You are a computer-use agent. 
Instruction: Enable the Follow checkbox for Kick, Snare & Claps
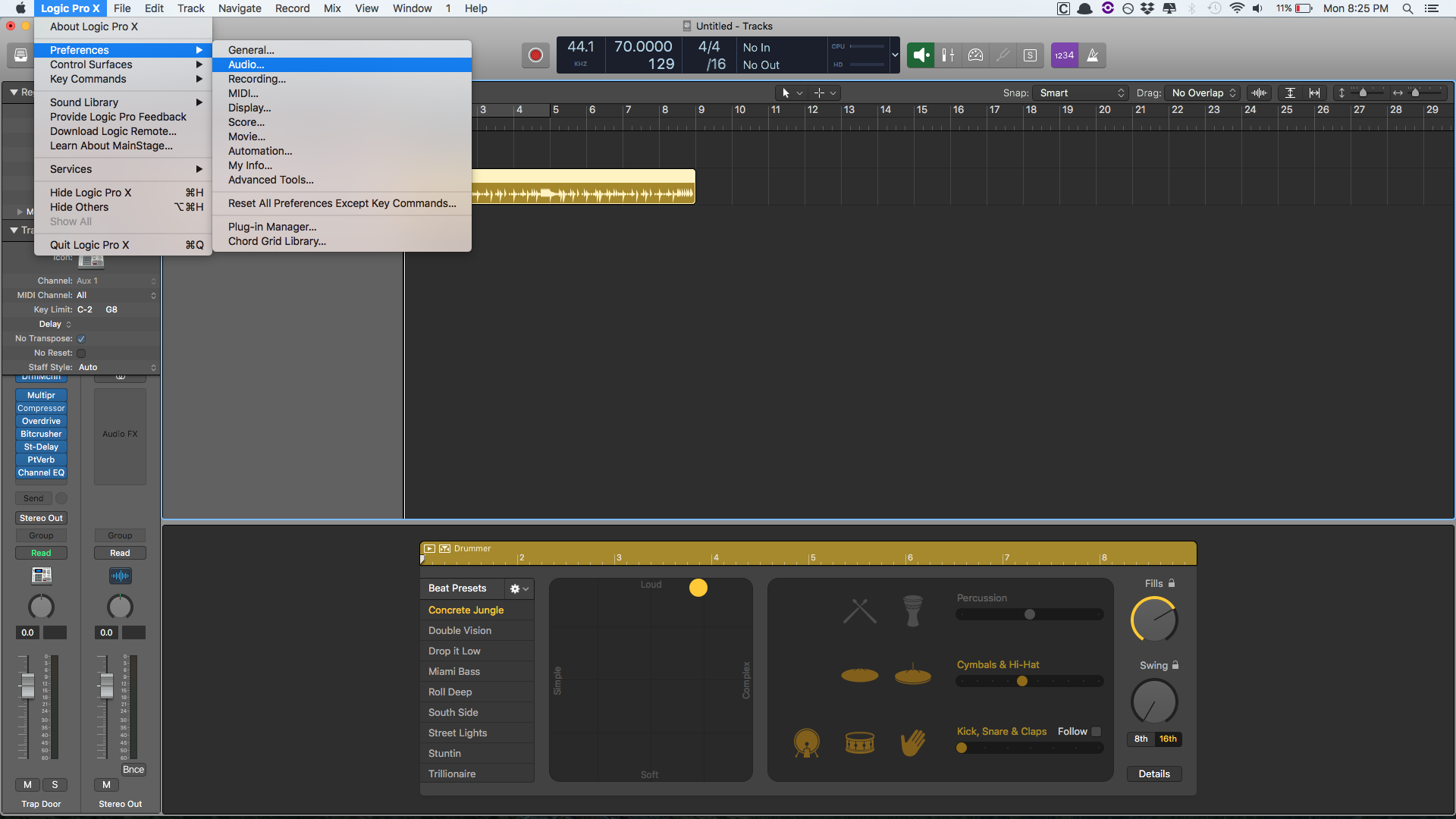[x=1096, y=732]
